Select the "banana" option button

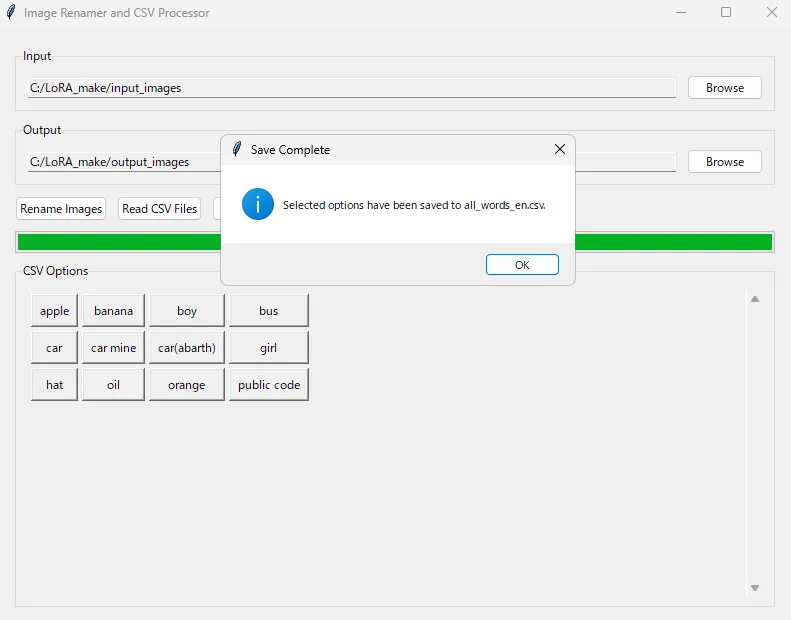click(113, 311)
